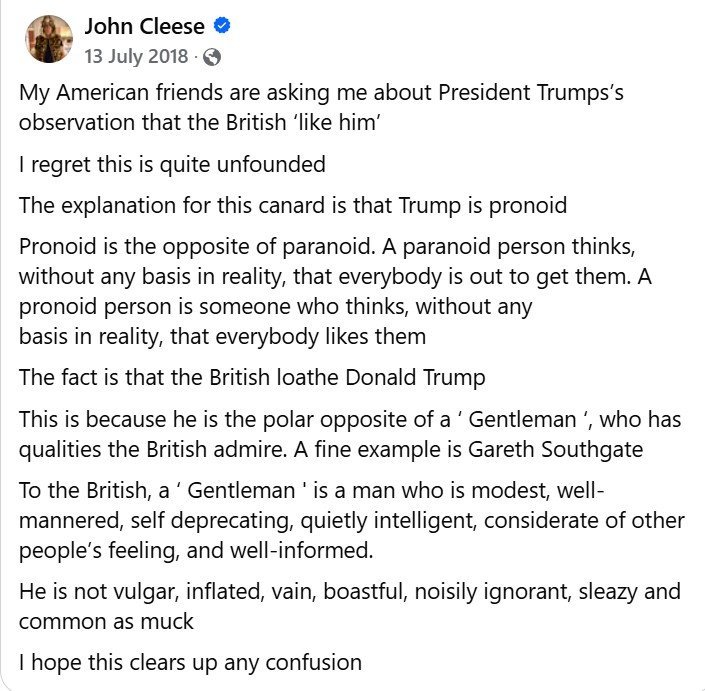Screen dimensions: 705x691
Task: Click the line 'The fact is that the British loathe'
Action: [x=252, y=377]
